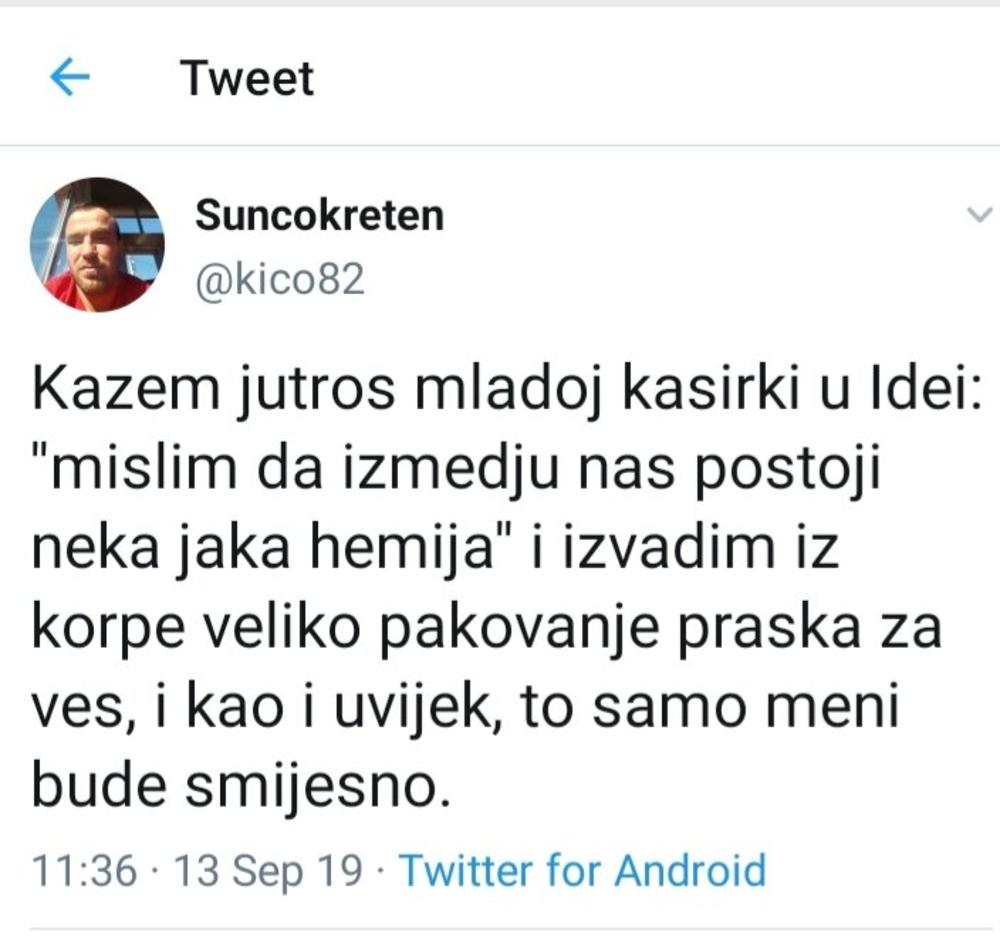The image size is (1000, 950).
Task: Tap the 11:36 timestamp
Action: click(84, 870)
